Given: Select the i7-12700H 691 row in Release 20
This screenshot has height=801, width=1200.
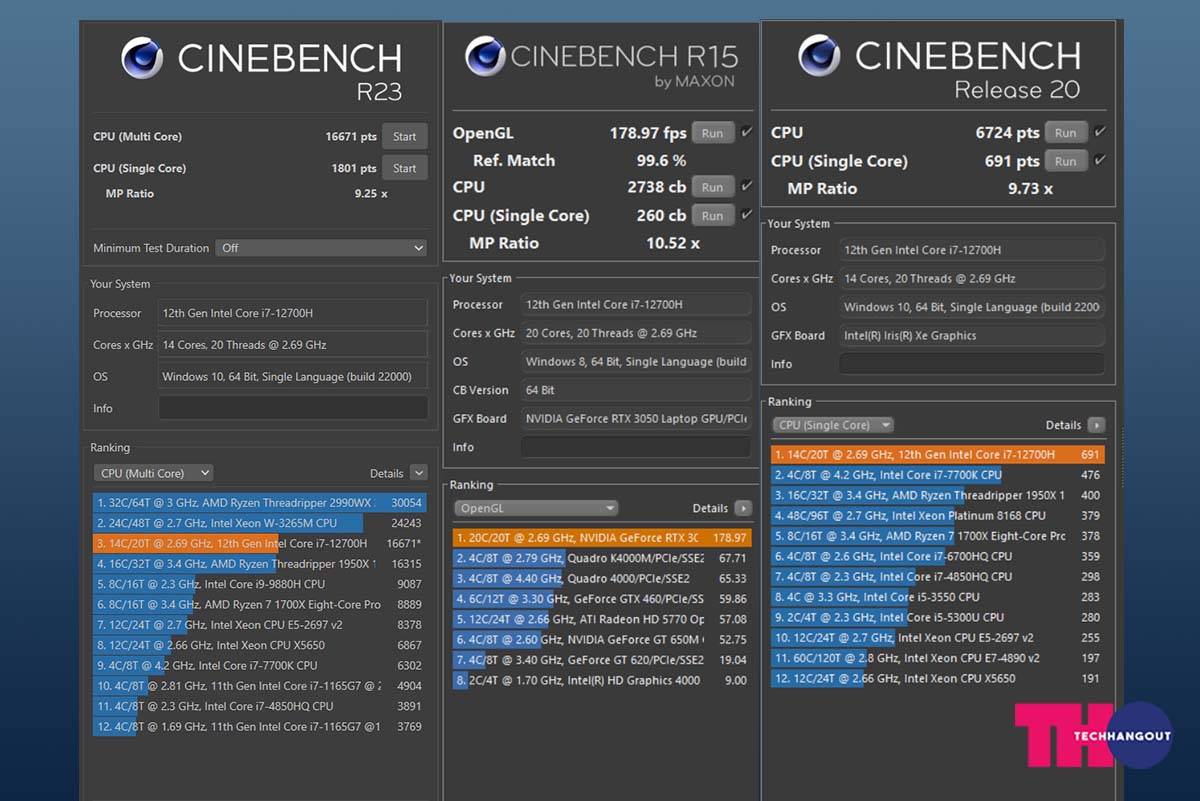Looking at the screenshot, I should 938,454.
